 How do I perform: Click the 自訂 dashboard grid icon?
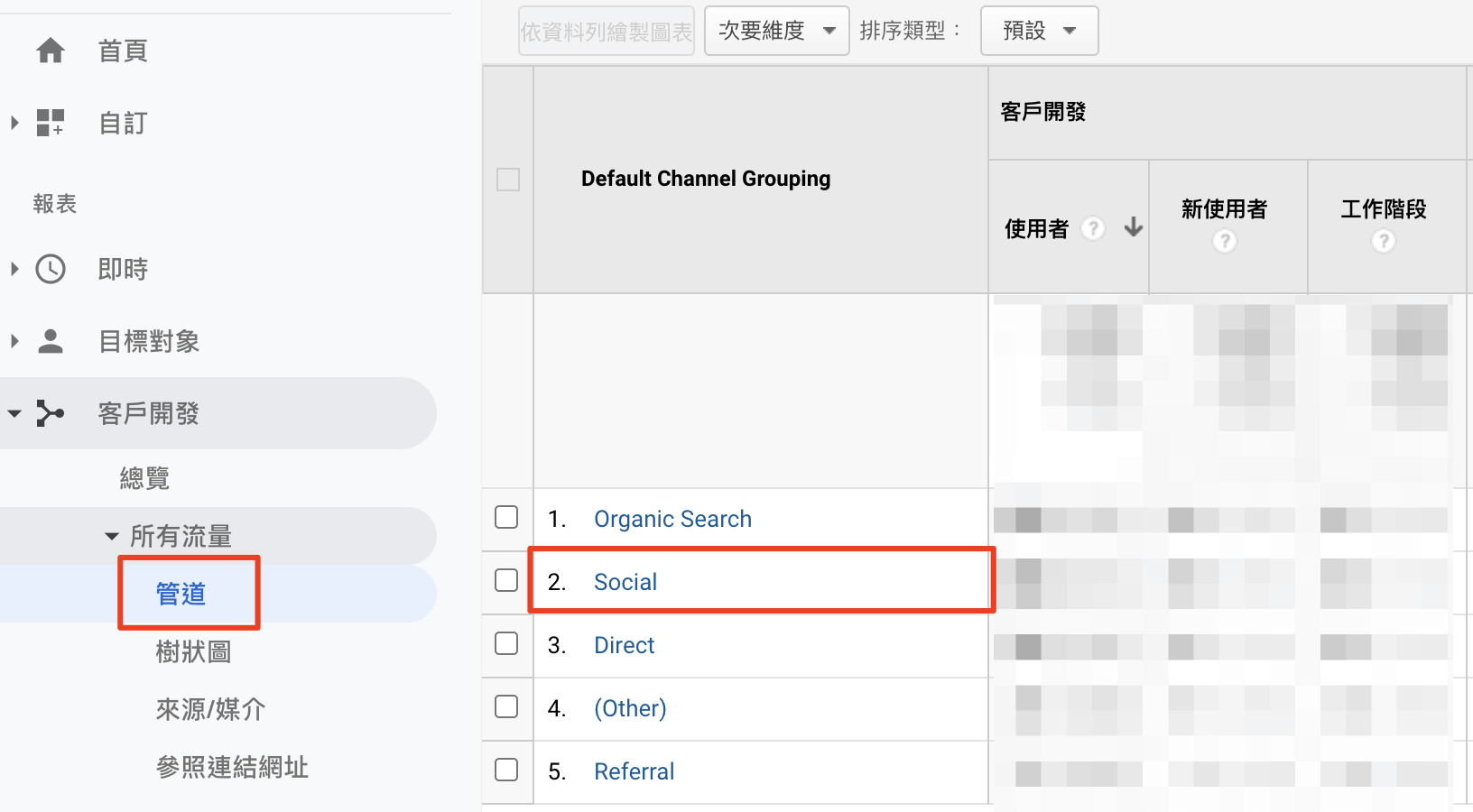(x=51, y=123)
